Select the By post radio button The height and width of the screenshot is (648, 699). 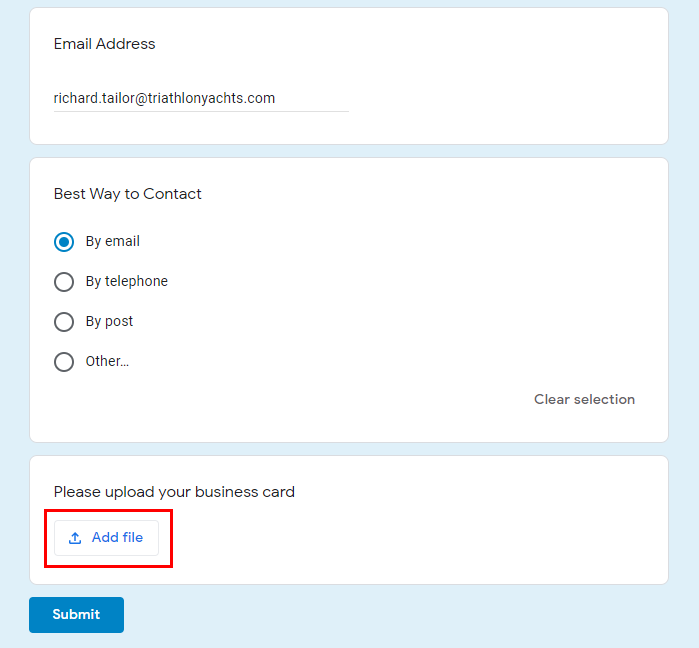[64, 322]
